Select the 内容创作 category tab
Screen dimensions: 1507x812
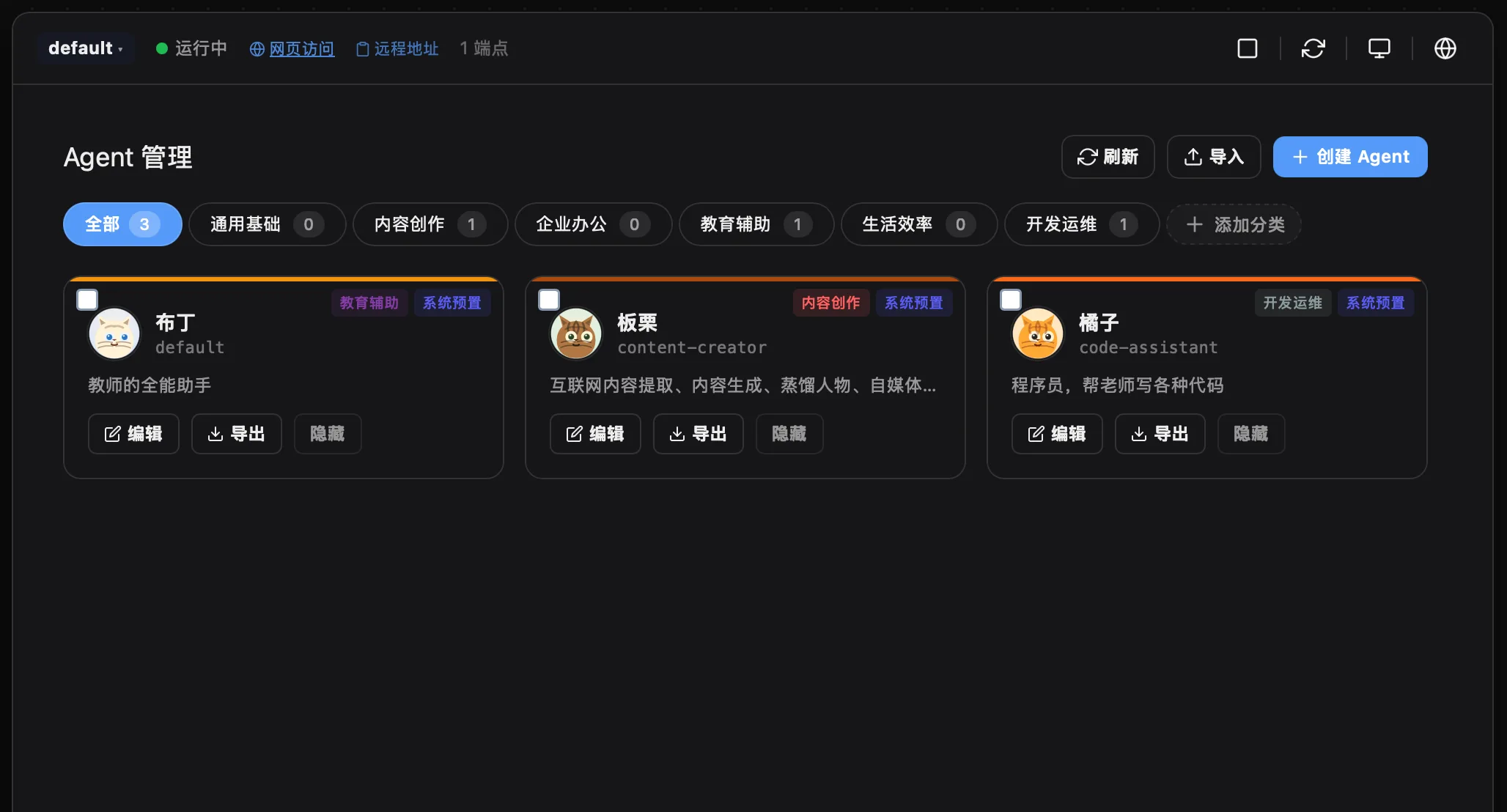430,224
